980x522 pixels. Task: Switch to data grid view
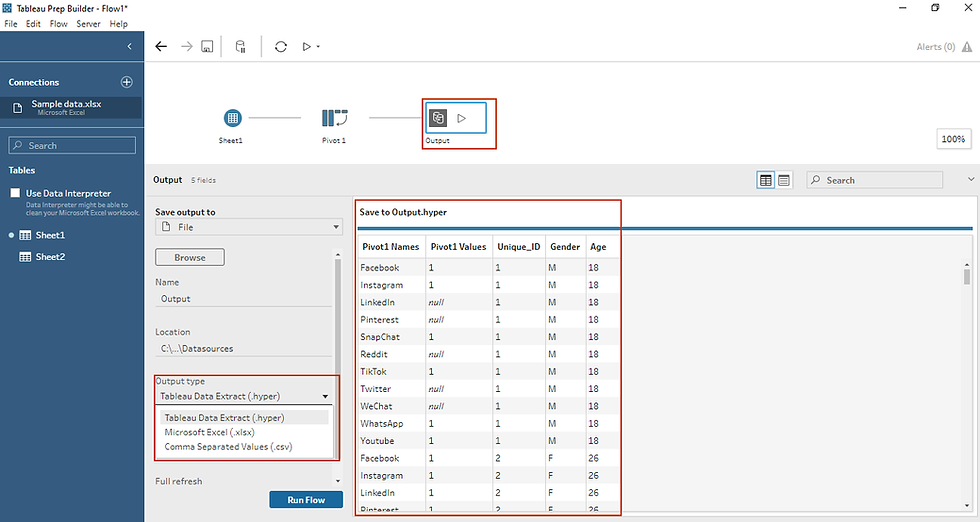click(766, 180)
